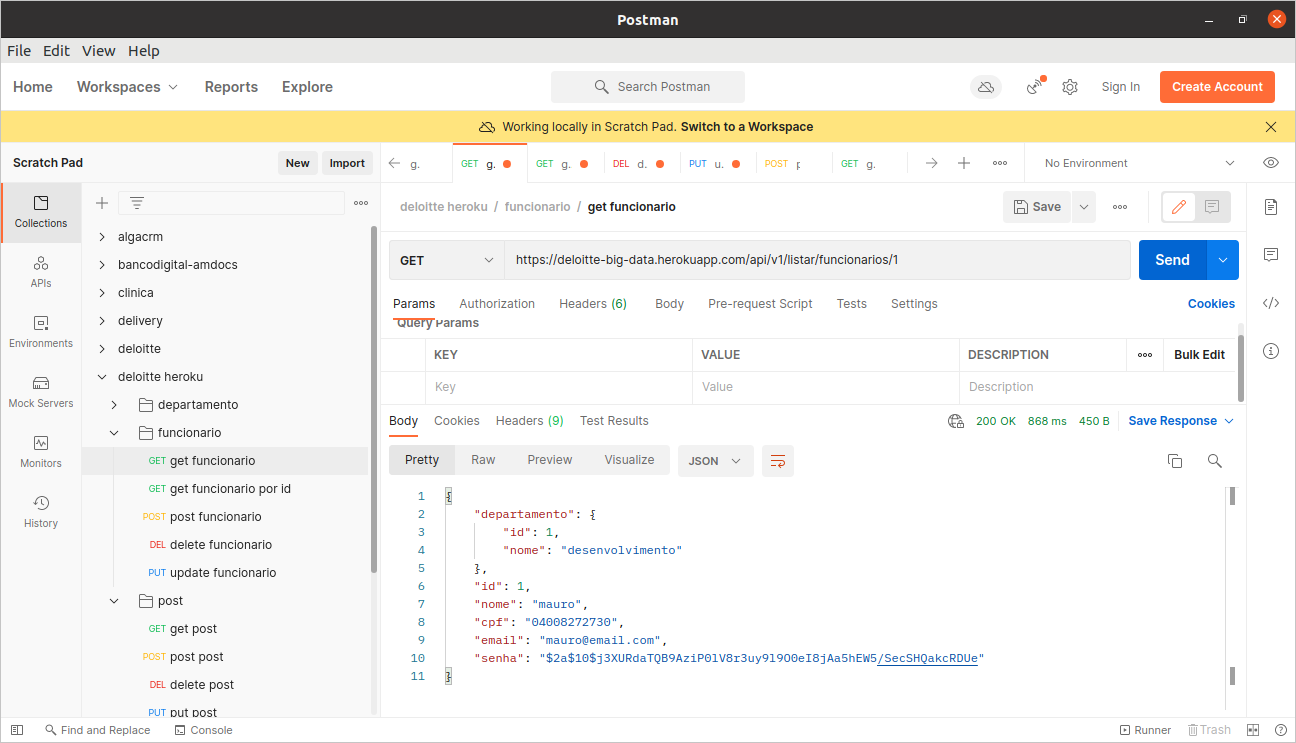Open the Send button's dropdown arrow
Screen dimensions: 1296x743
[1223, 260]
